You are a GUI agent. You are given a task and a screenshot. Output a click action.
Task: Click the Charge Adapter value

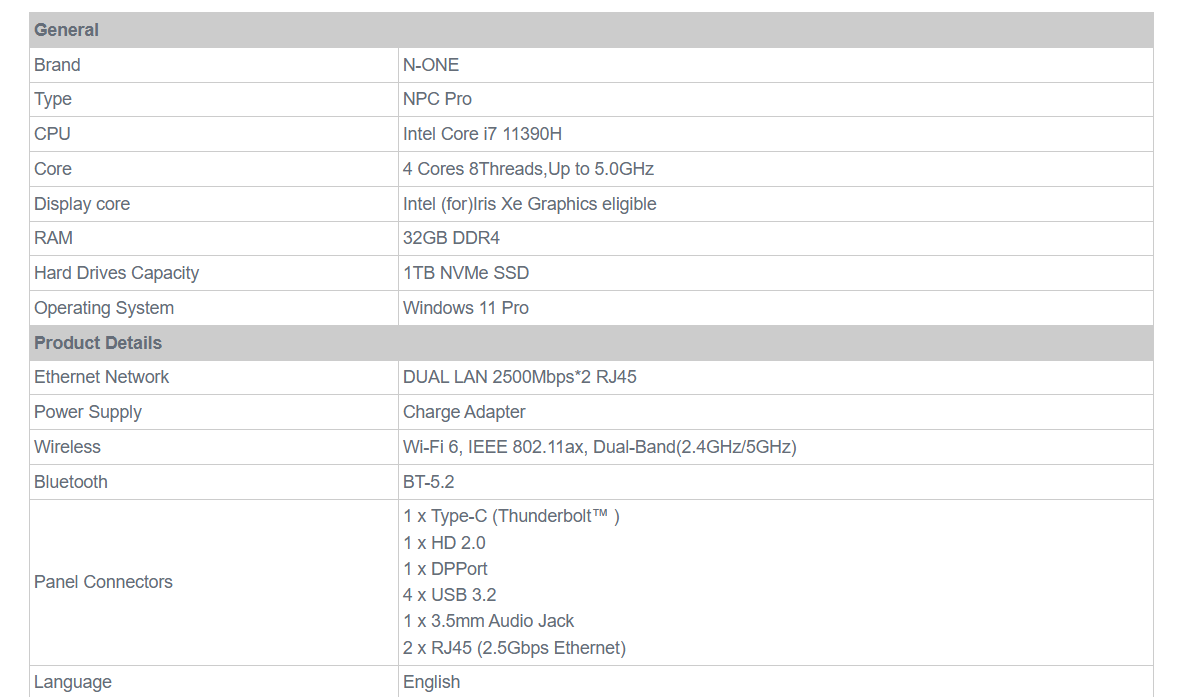pos(464,412)
